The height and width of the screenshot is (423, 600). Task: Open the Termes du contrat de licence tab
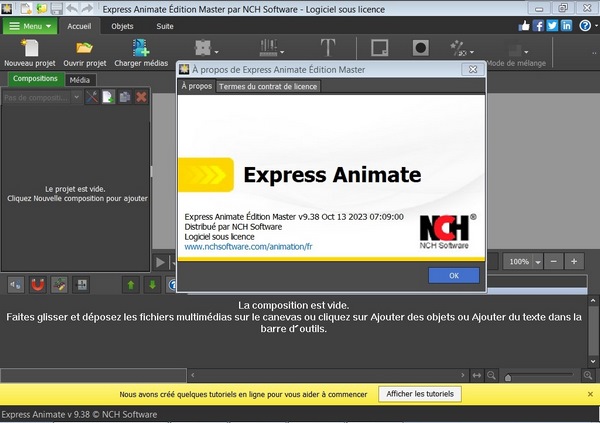(x=267, y=87)
